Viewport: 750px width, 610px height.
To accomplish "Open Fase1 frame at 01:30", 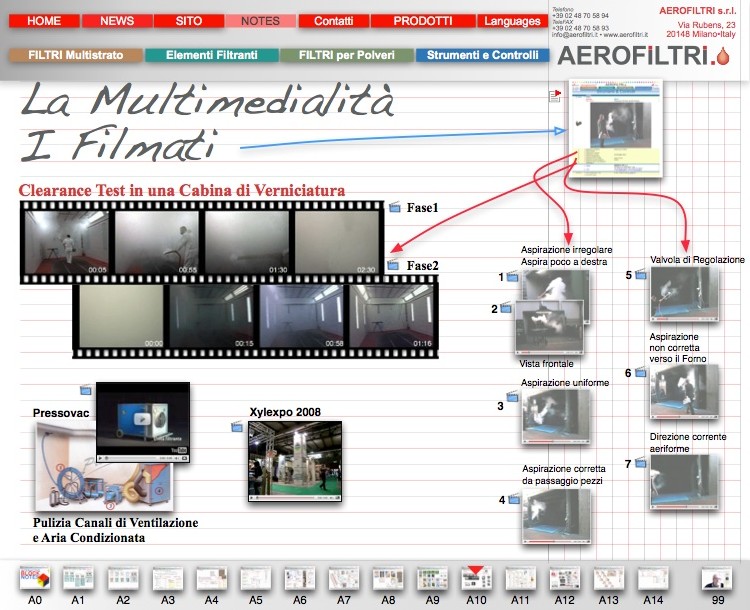I will tap(247, 243).
